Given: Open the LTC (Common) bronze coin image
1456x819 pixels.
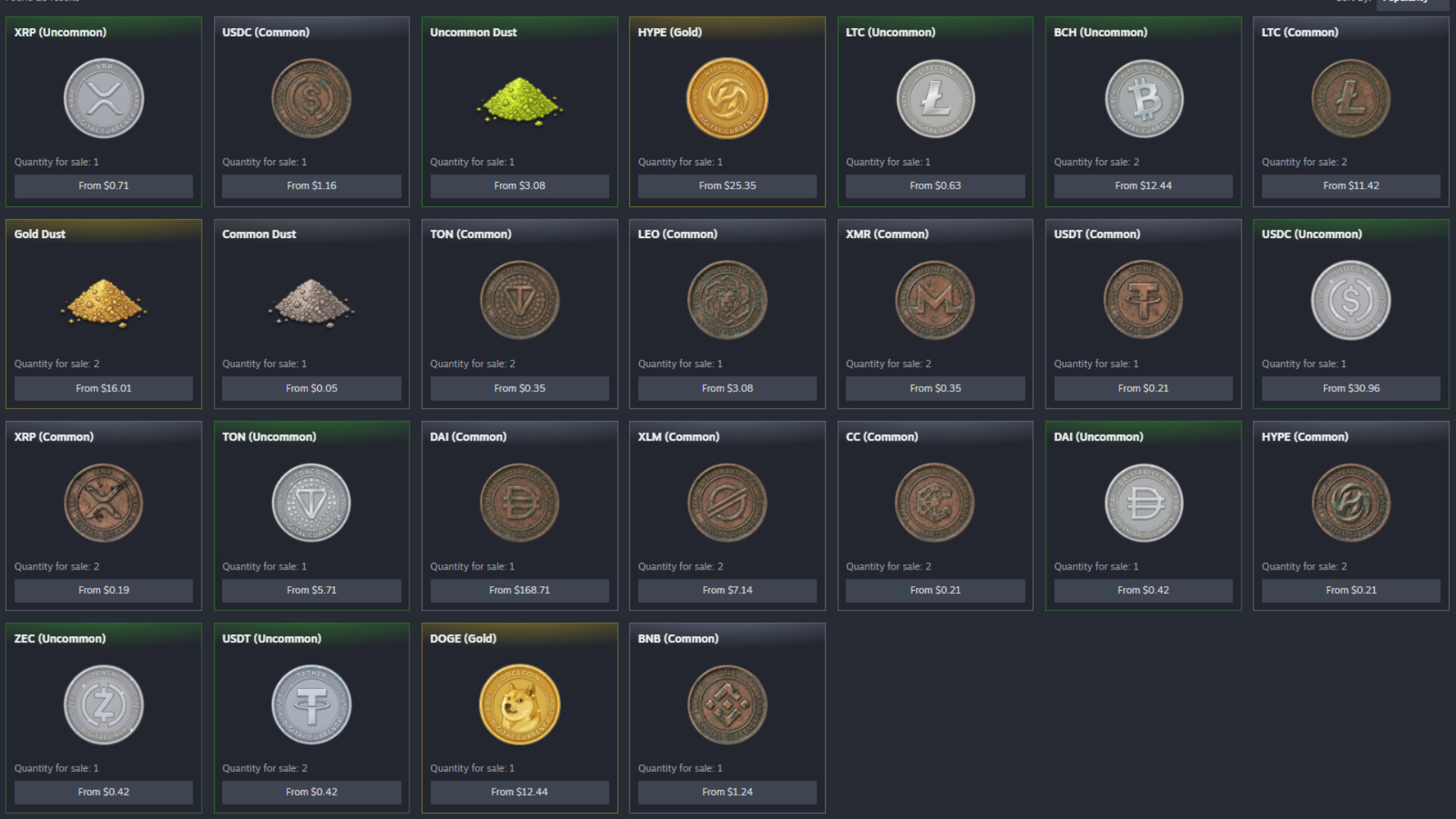Looking at the screenshot, I should coord(1351,99).
